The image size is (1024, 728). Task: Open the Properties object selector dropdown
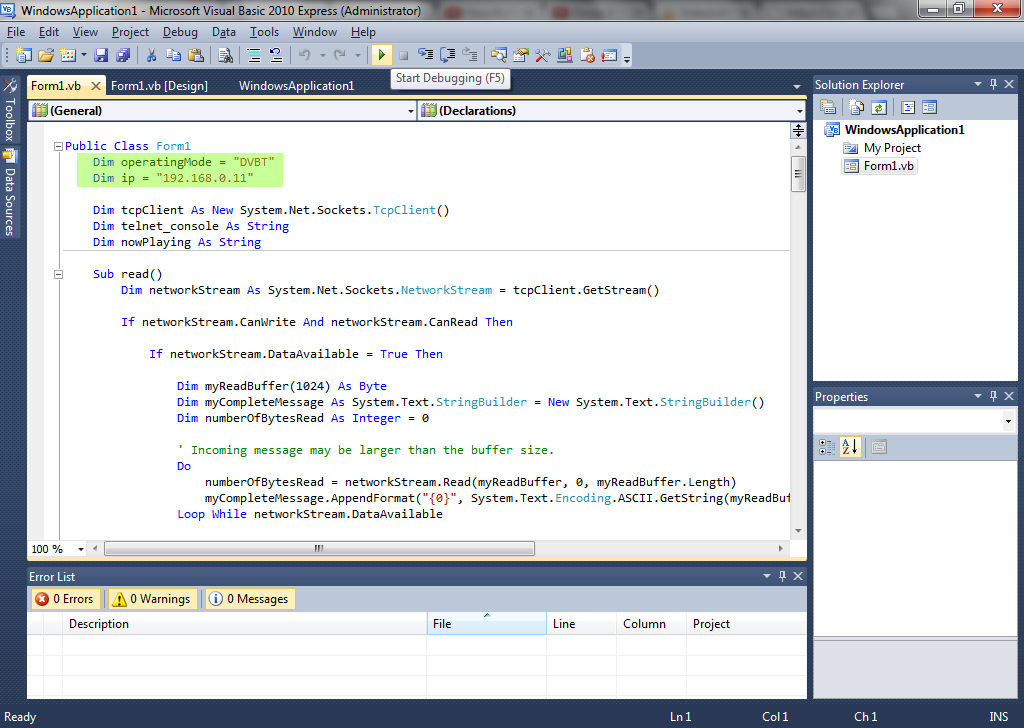pyautogui.click(x=1008, y=421)
